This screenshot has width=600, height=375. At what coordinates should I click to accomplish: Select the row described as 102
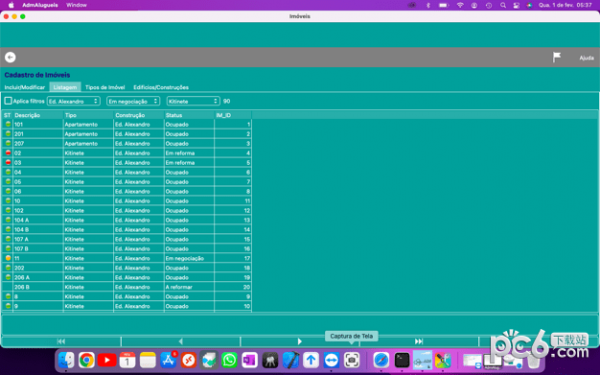point(127,210)
